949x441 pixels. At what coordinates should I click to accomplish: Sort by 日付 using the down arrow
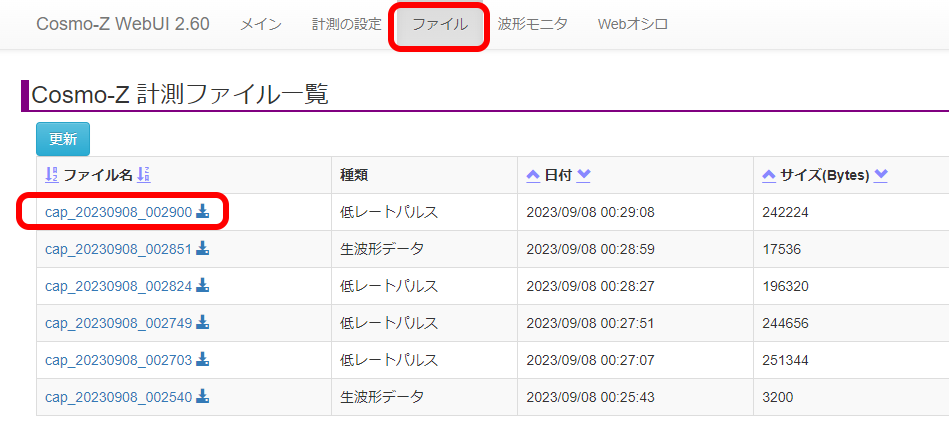coord(584,175)
